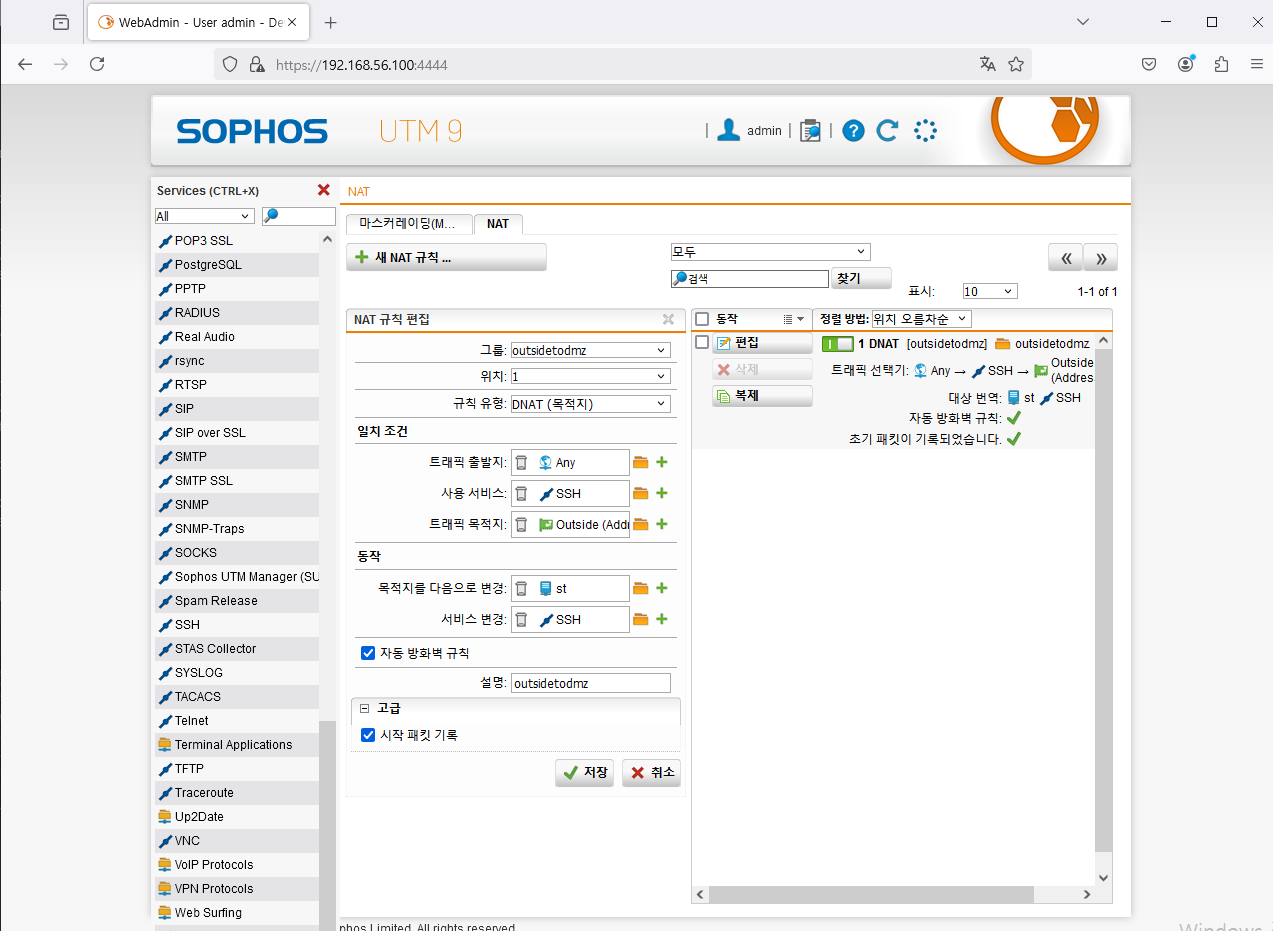This screenshot has width=1273, height=931.
Task: Click the 편집 edit button for rule
Action: coord(762,343)
